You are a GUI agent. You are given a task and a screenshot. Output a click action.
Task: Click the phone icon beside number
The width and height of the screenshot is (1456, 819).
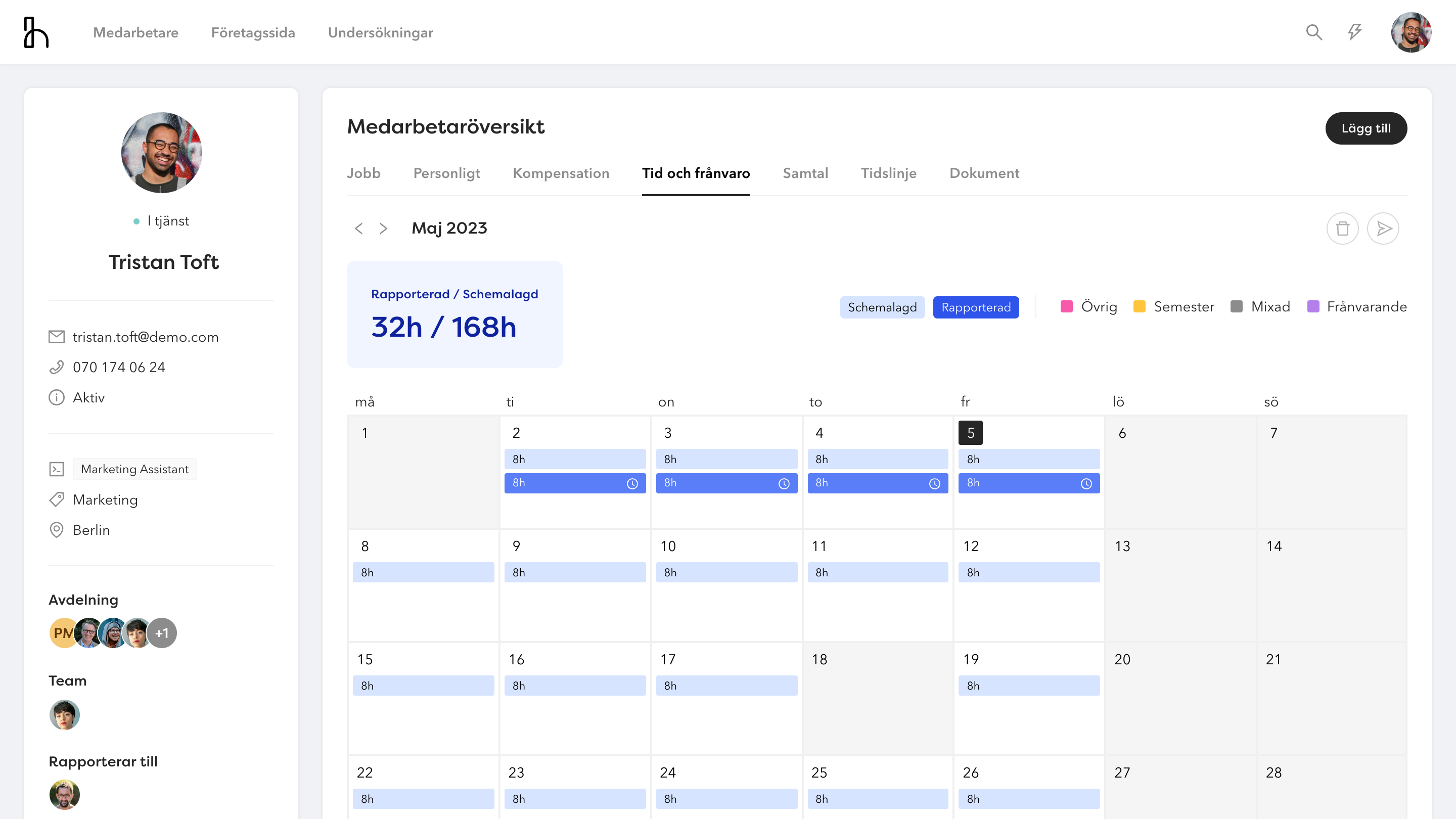click(57, 368)
